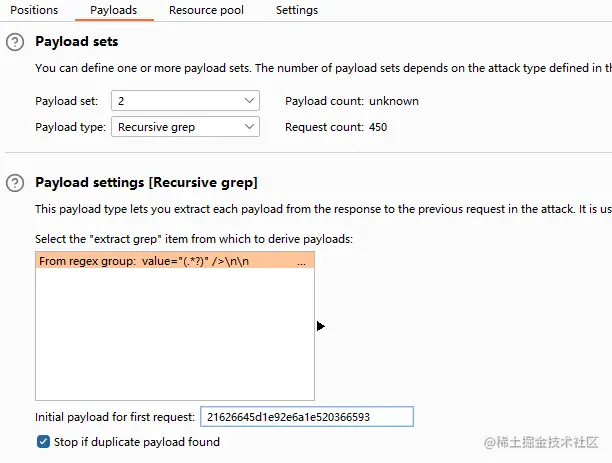Open the Payload set dropdown
The image size is (612, 463).
[185, 101]
